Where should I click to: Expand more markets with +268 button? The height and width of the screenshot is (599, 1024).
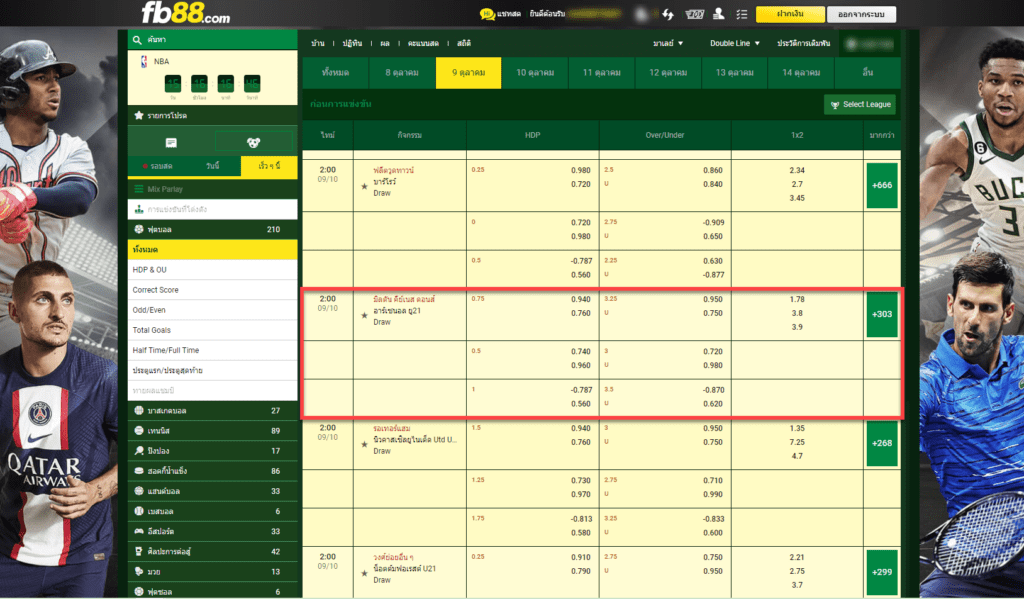coord(882,443)
